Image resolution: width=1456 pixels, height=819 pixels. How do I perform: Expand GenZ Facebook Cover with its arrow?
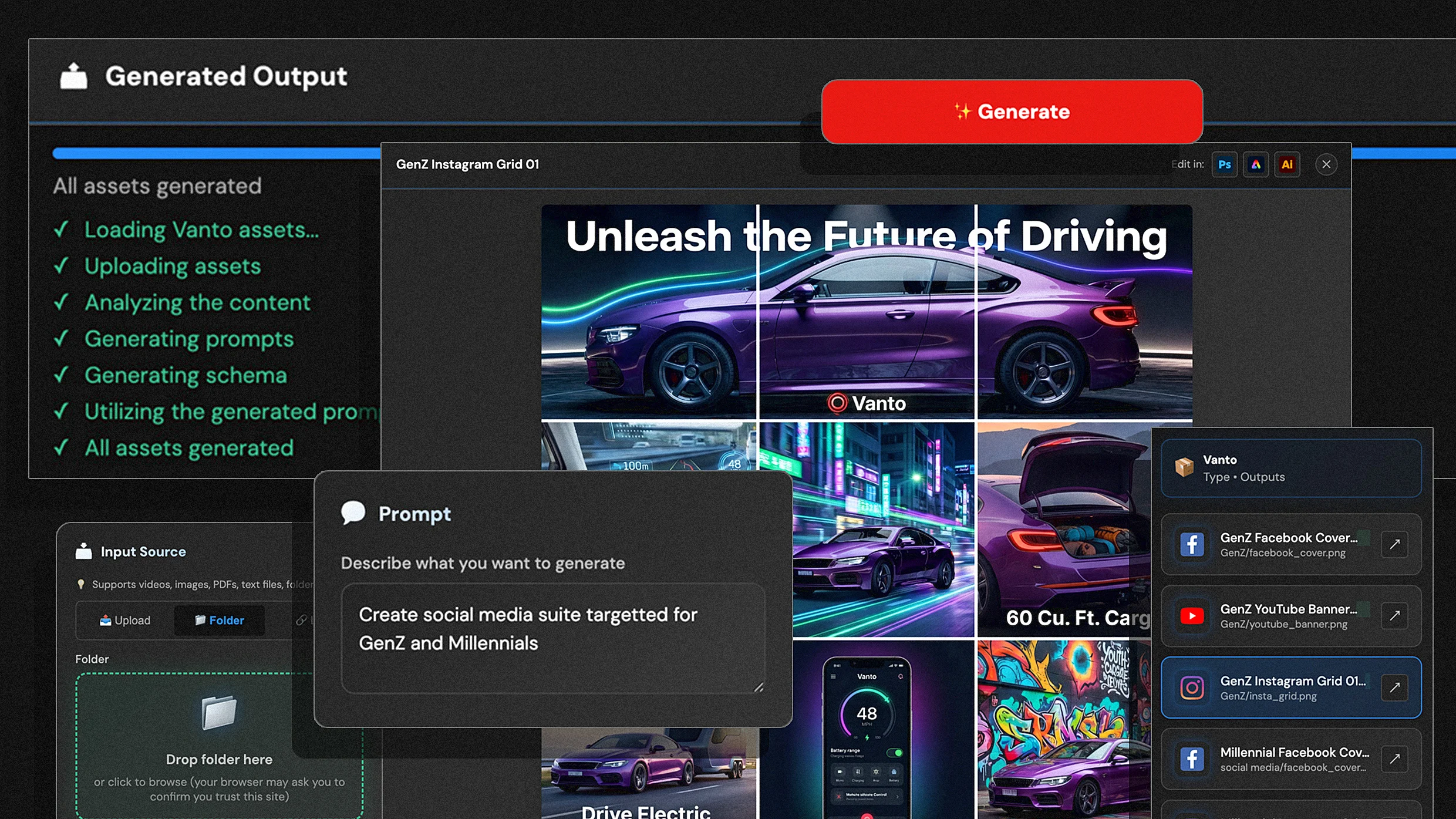(x=1396, y=545)
